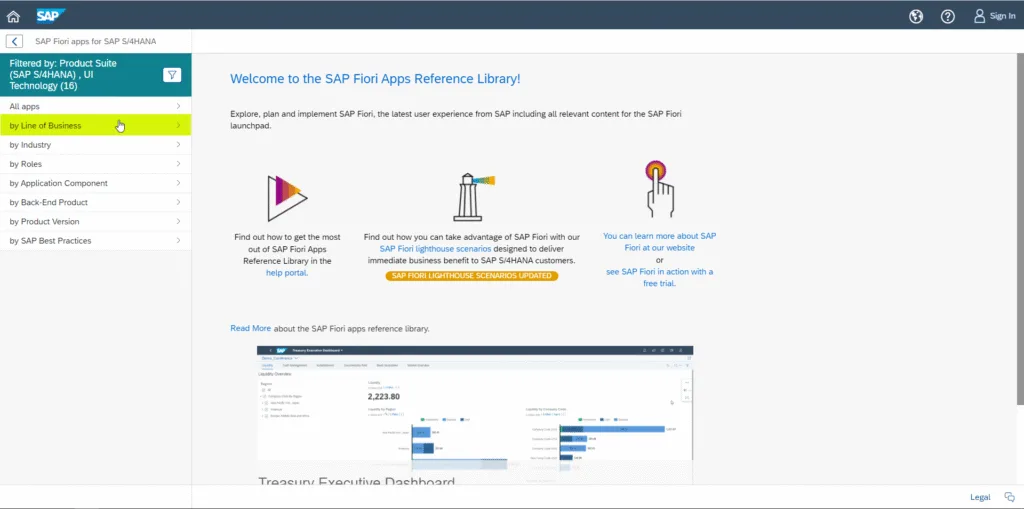The image size is (1024, 509).
Task: Open the Help question mark icon
Action: [948, 16]
